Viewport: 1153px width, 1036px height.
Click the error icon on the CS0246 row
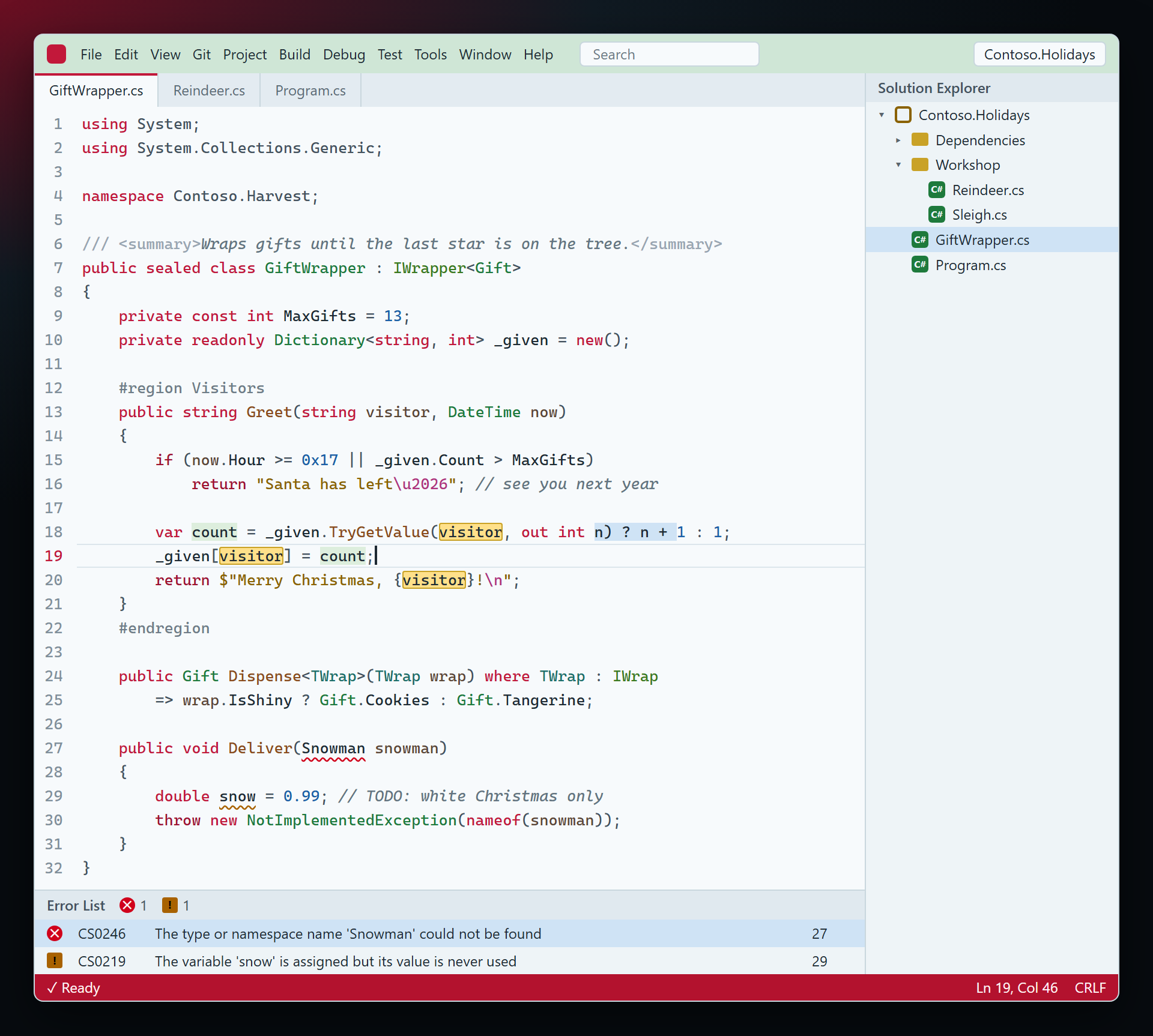[55, 933]
